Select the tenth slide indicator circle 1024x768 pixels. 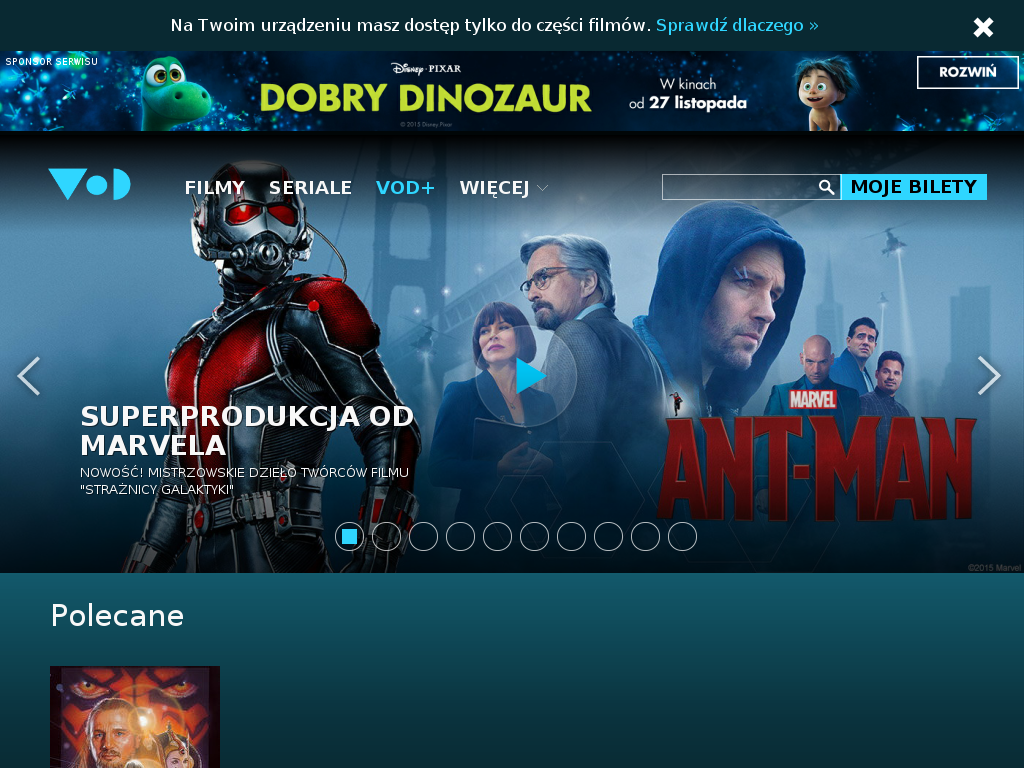[682, 536]
